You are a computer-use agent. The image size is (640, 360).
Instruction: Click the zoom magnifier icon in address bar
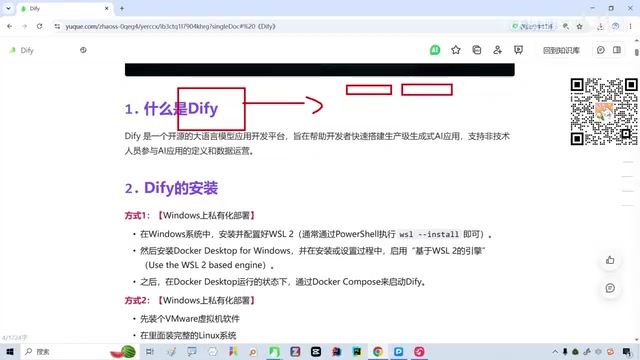(566, 26)
